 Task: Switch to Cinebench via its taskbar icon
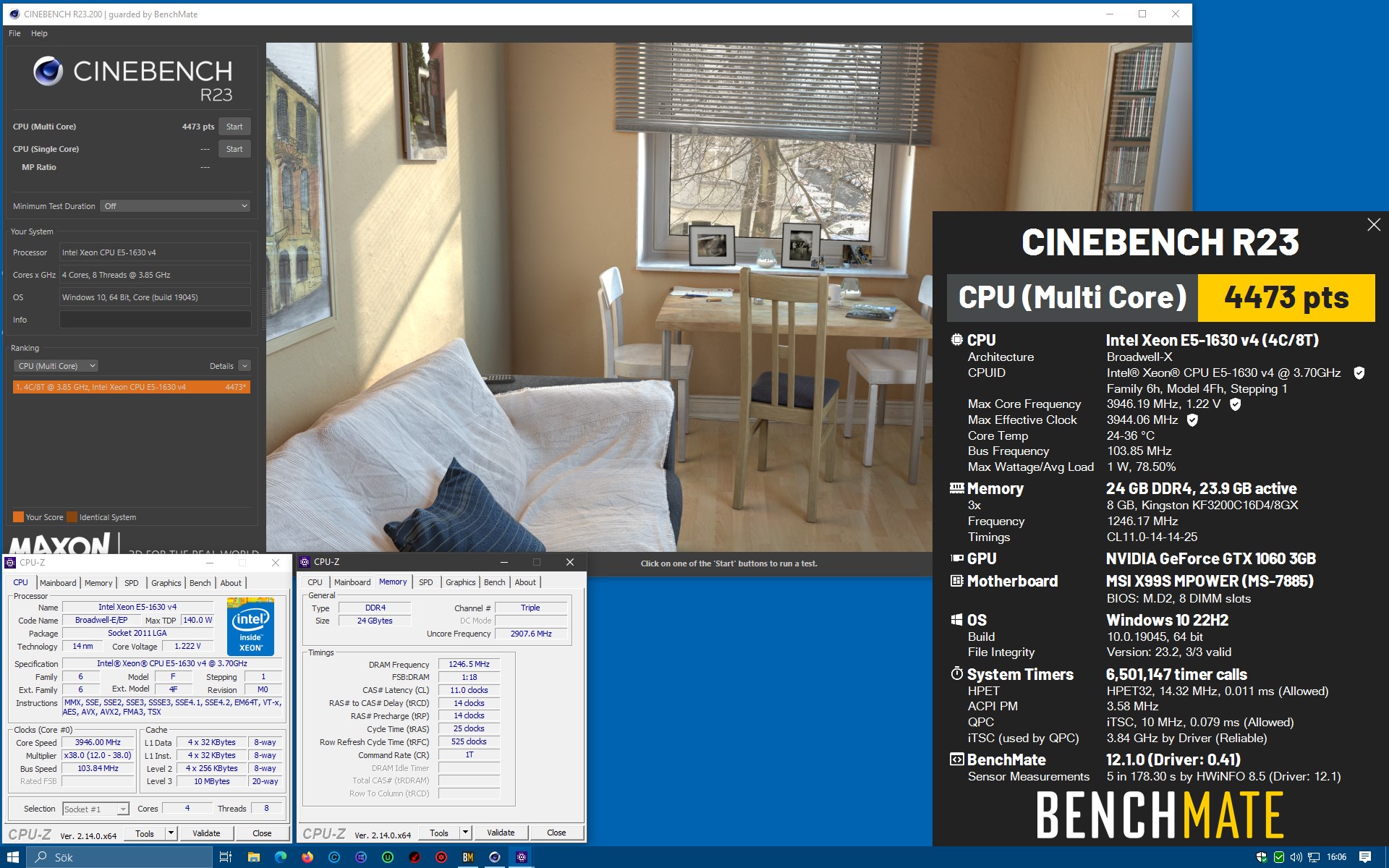coord(495,857)
